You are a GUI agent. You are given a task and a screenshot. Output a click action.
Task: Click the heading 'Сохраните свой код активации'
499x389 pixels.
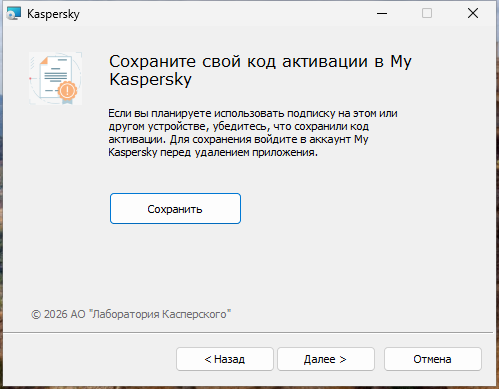tap(238, 62)
